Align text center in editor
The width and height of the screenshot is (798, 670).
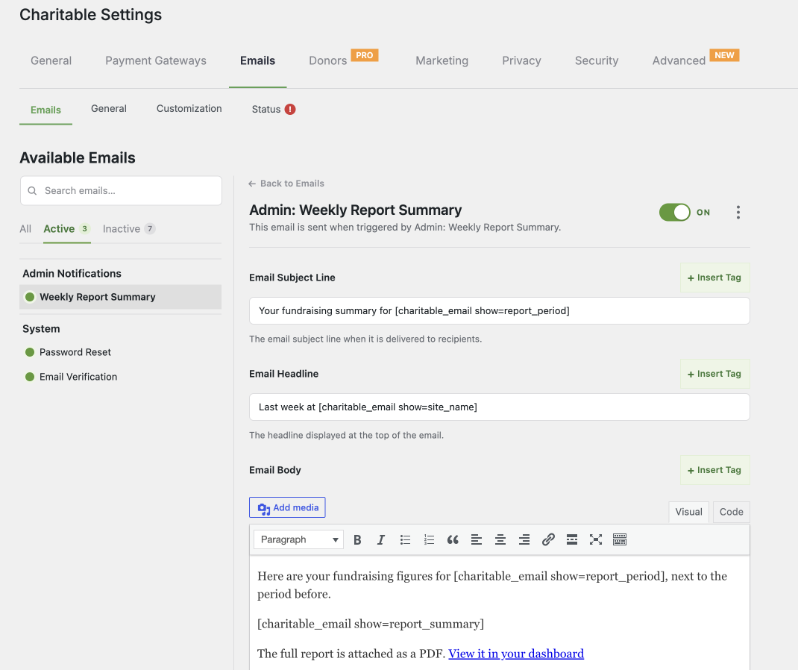(x=500, y=540)
